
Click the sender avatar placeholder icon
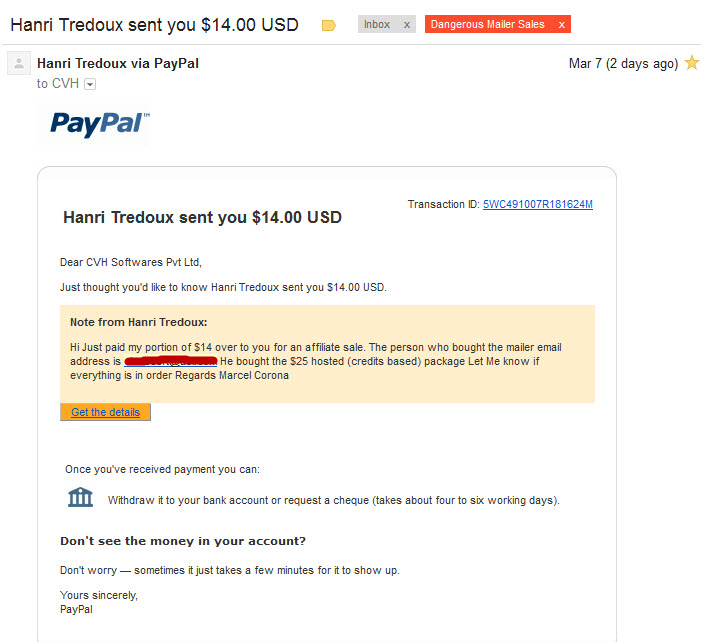19,63
